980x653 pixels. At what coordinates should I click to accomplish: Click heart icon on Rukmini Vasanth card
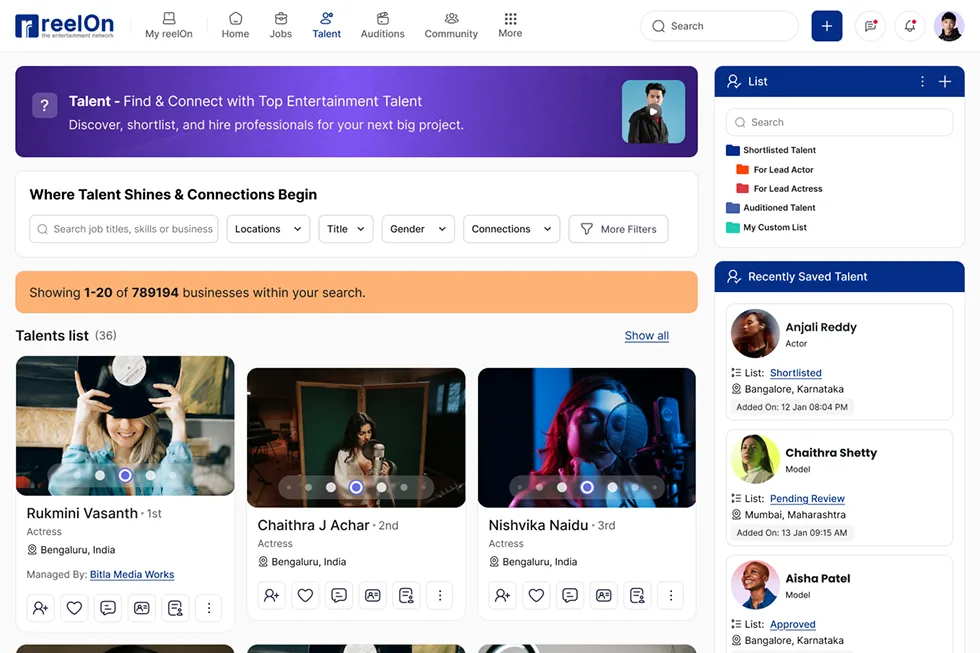[x=74, y=607]
